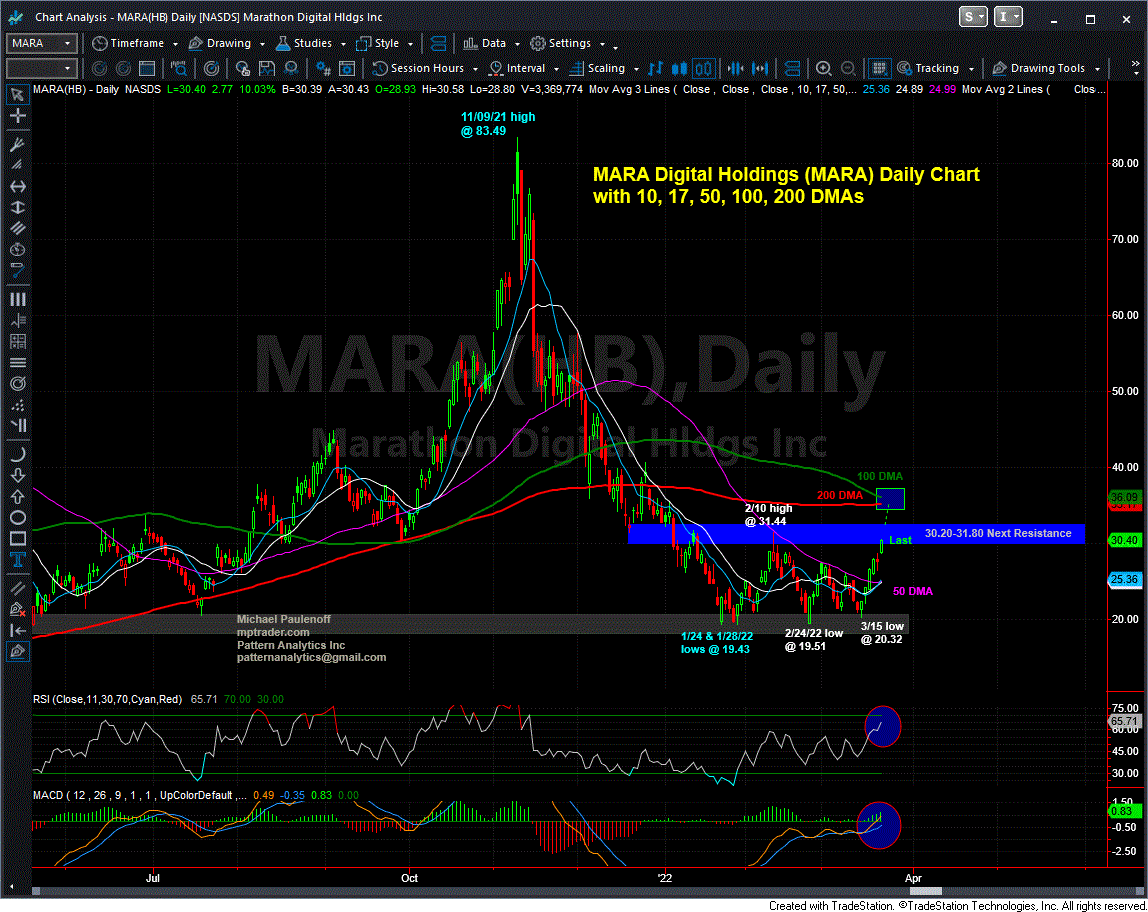Select the grid drawing tool
The height and width of the screenshot is (912, 1148).
click(18, 342)
